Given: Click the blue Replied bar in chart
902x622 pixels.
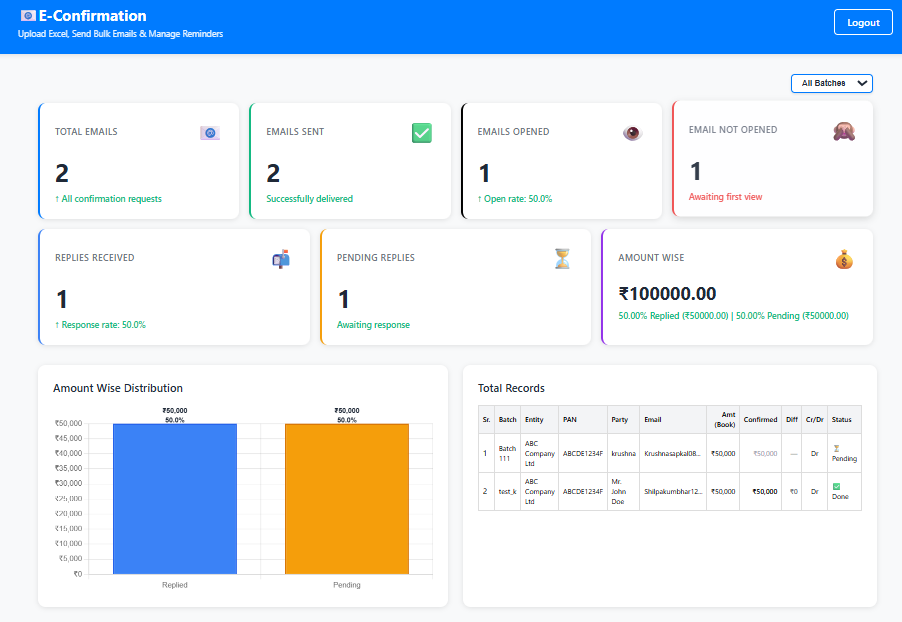Looking at the screenshot, I should coord(175,498).
